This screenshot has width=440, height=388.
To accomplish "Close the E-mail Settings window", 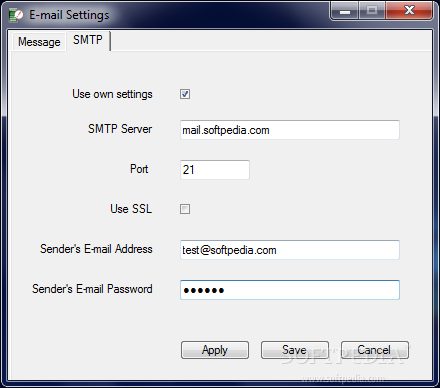I will tap(410, 11).
